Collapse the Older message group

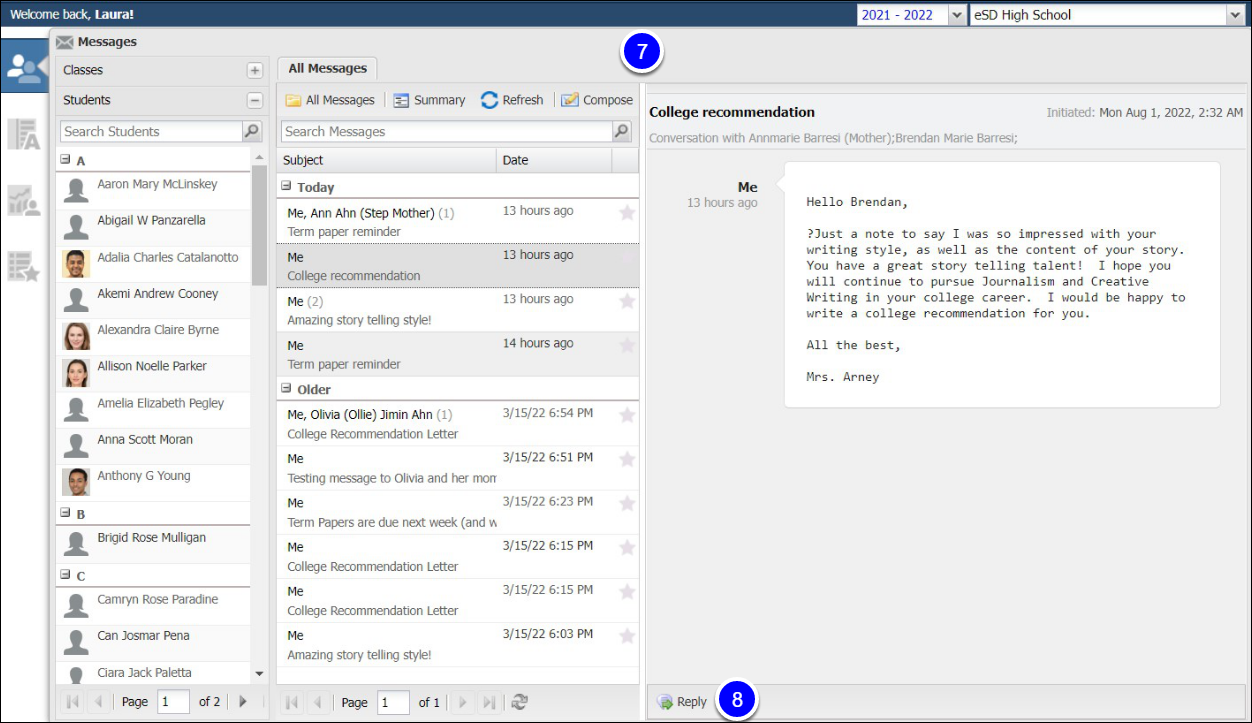287,388
